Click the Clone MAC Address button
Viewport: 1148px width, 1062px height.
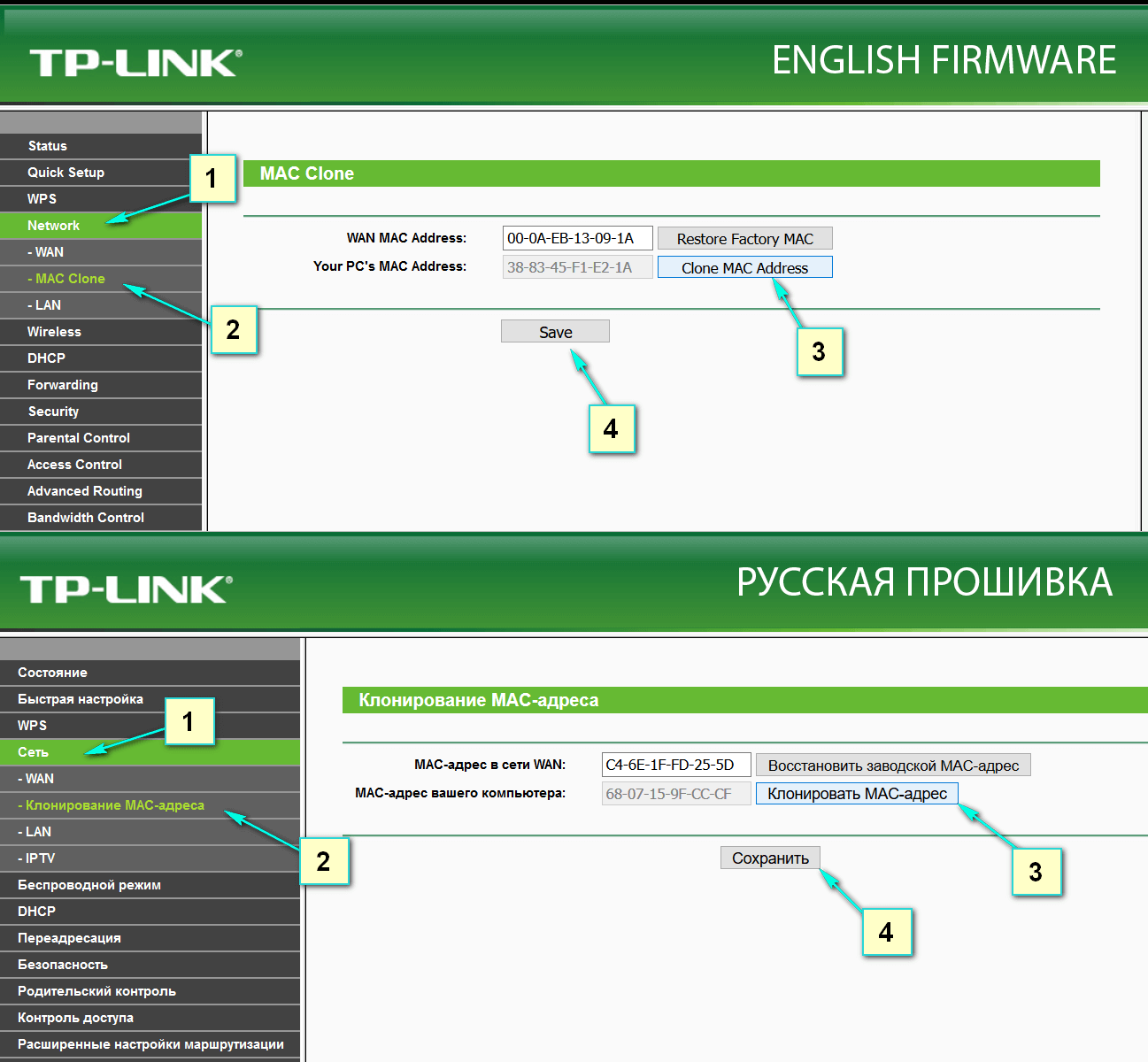744,267
